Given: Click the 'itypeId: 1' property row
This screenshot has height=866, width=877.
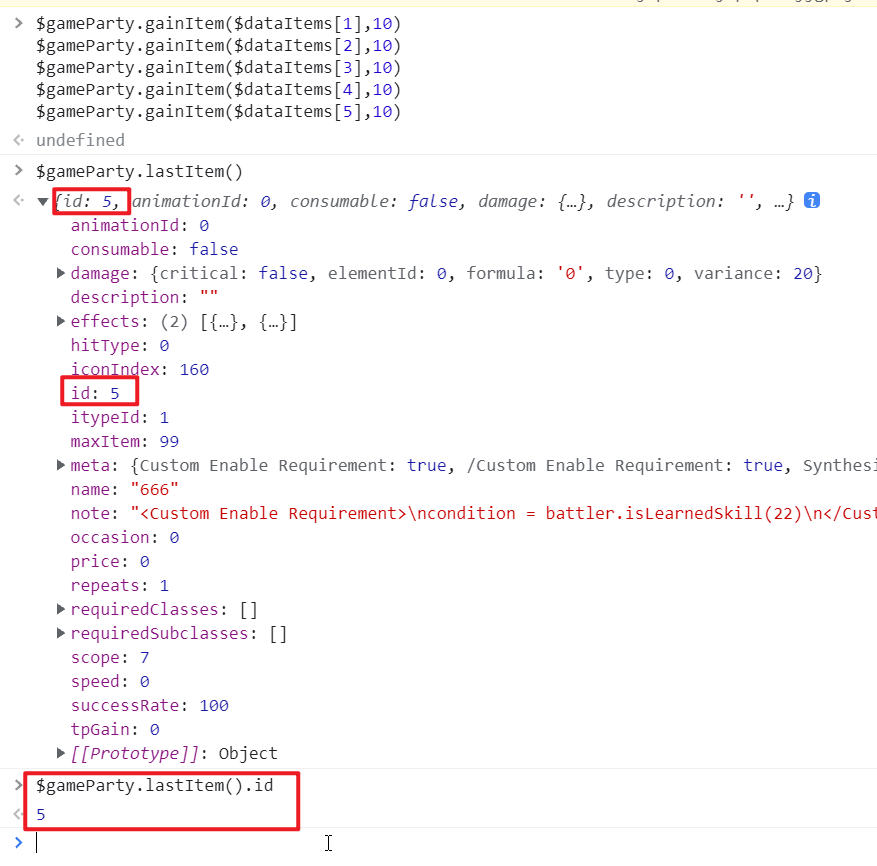Looking at the screenshot, I should click(x=120, y=417).
